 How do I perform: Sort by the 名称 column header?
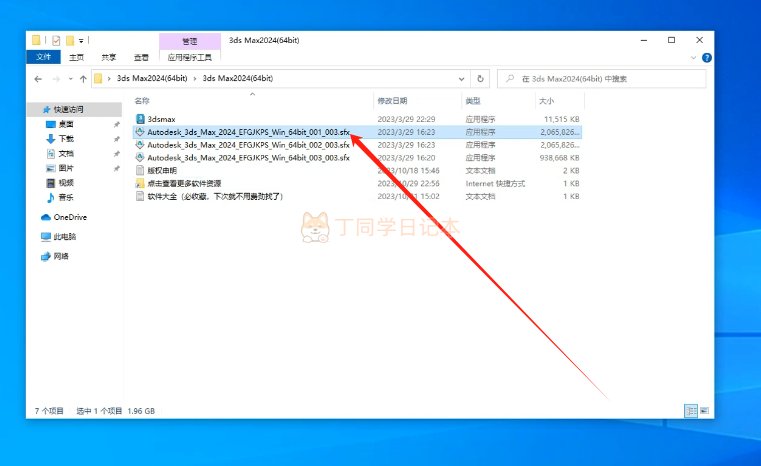click(x=142, y=101)
